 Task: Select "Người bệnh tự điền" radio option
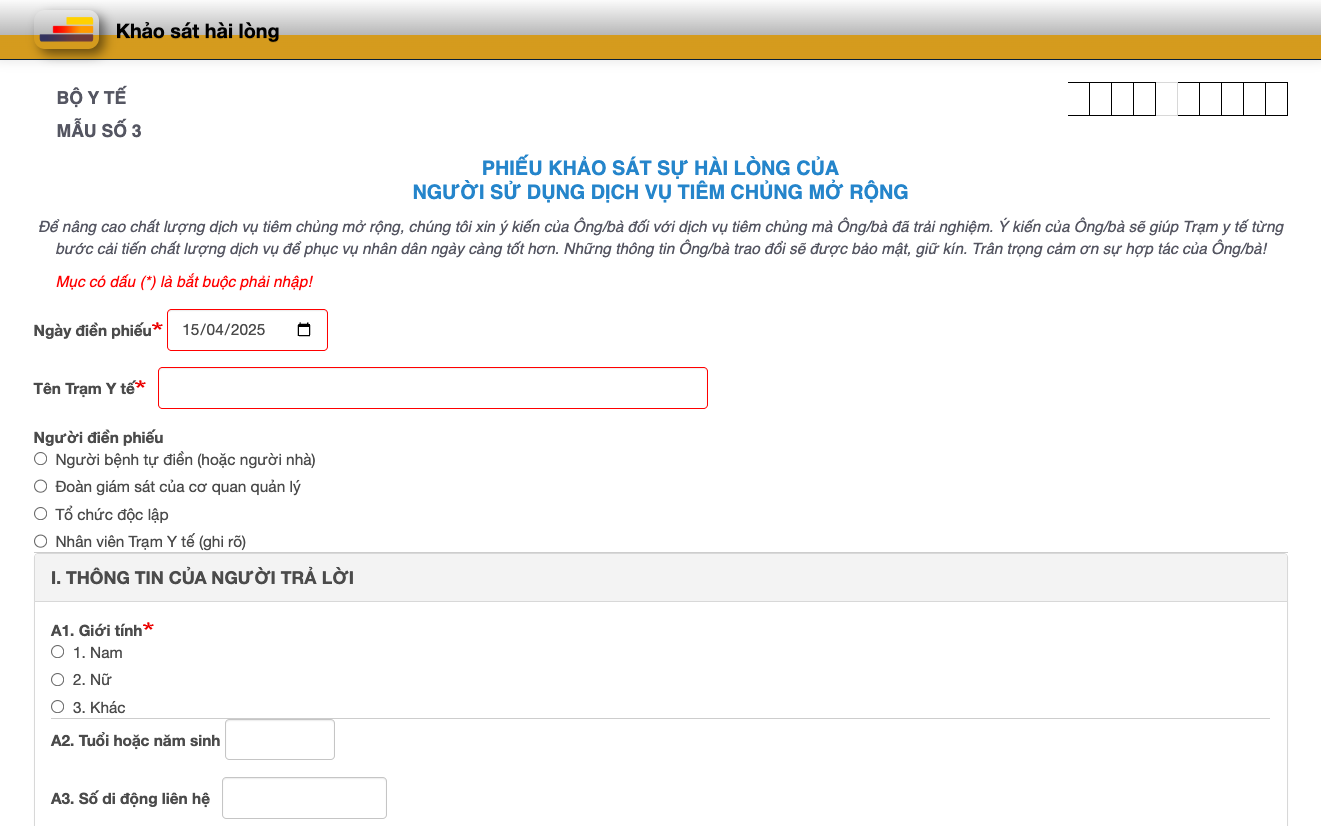pyautogui.click(x=41, y=459)
